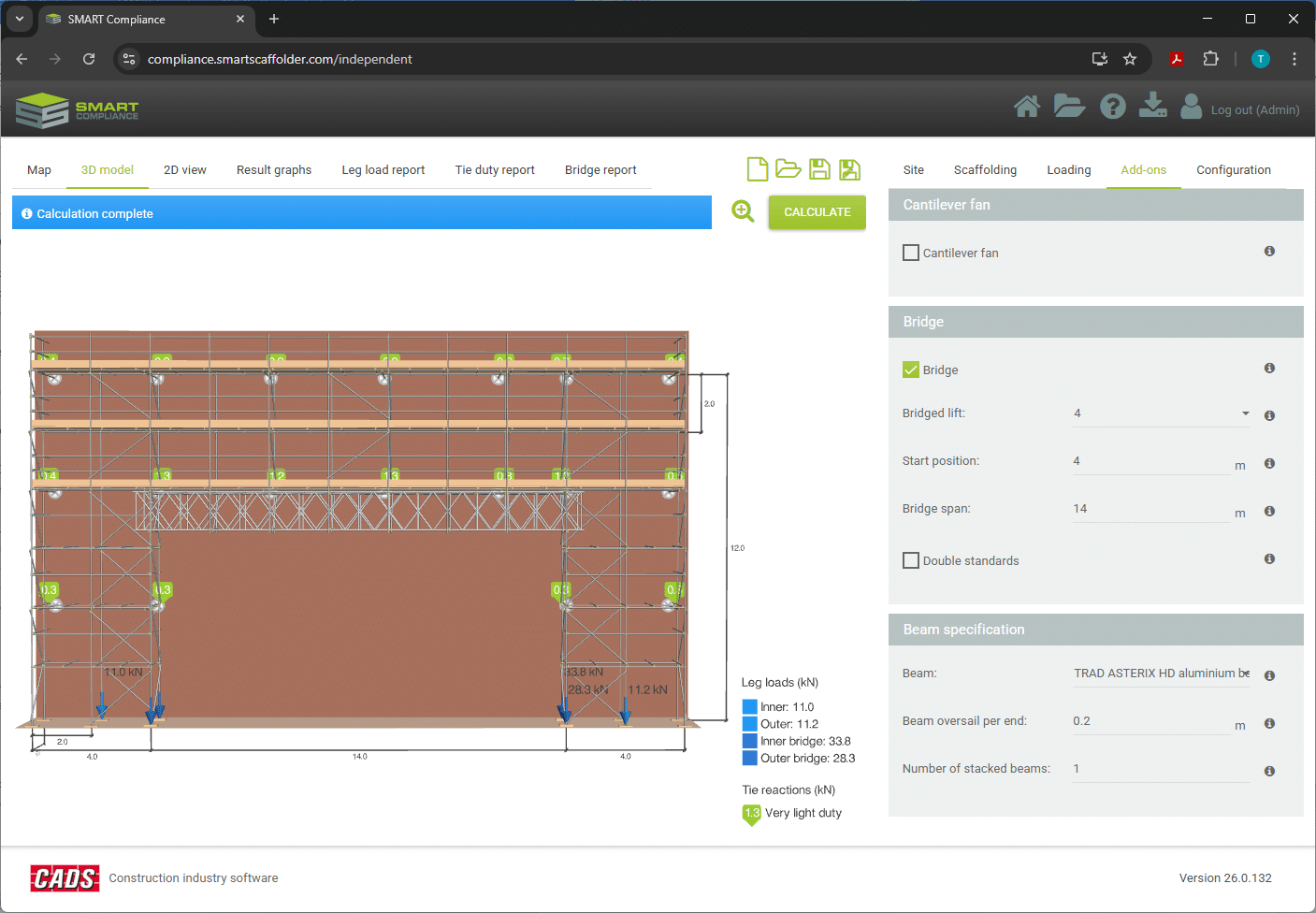Image resolution: width=1316 pixels, height=913 pixels.
Task: Click the download icon in header
Action: 1152,106
